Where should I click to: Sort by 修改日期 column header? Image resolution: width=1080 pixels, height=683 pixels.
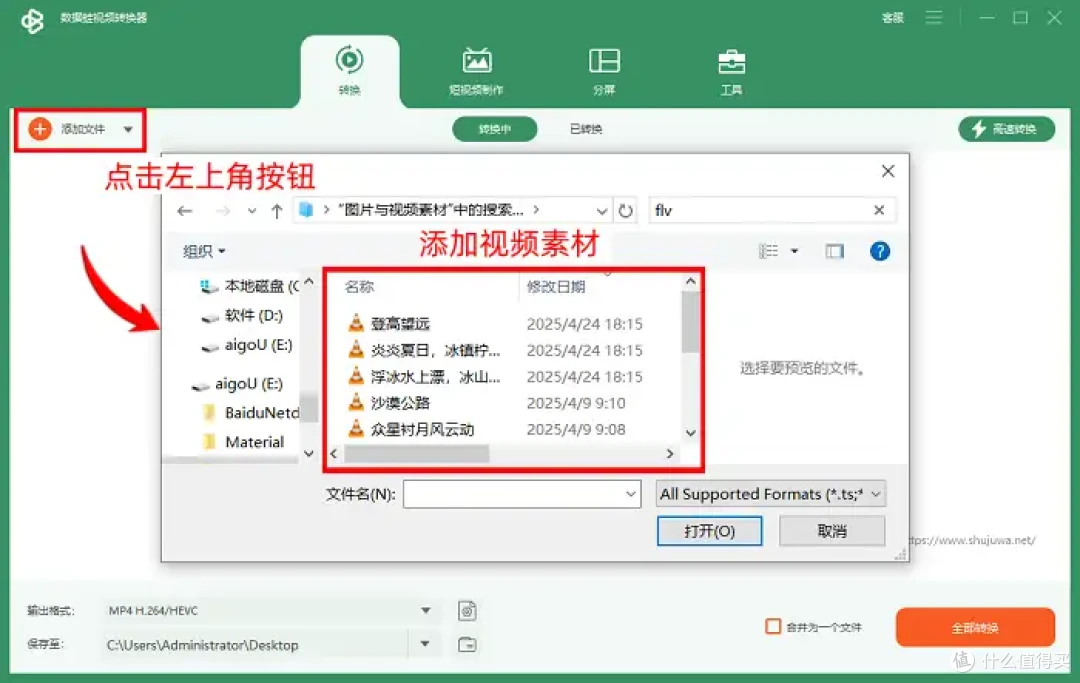point(556,286)
